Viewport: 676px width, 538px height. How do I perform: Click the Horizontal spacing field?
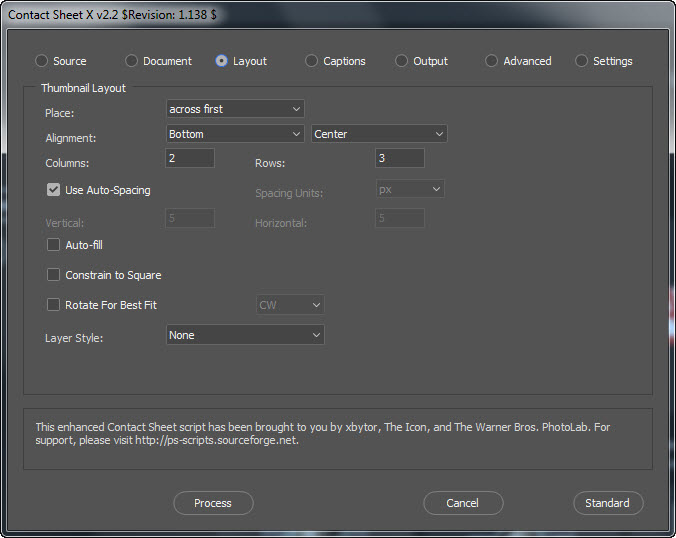click(x=400, y=218)
